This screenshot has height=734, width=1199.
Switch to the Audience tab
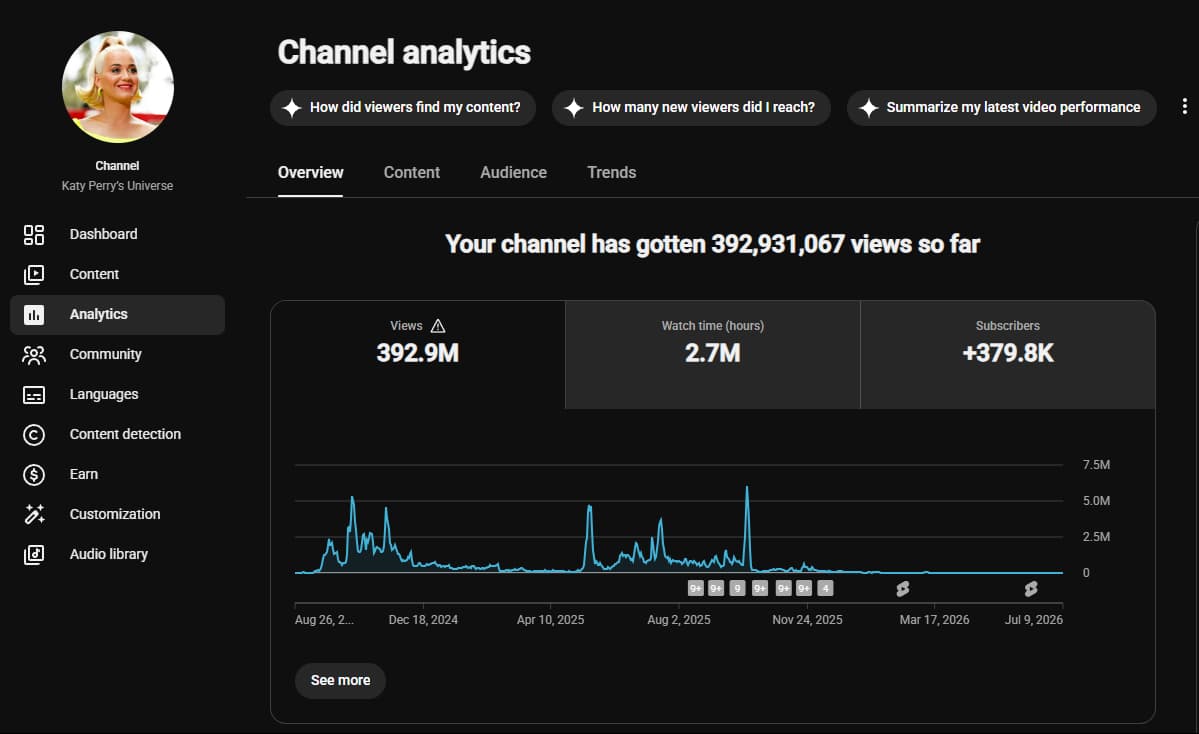point(513,173)
